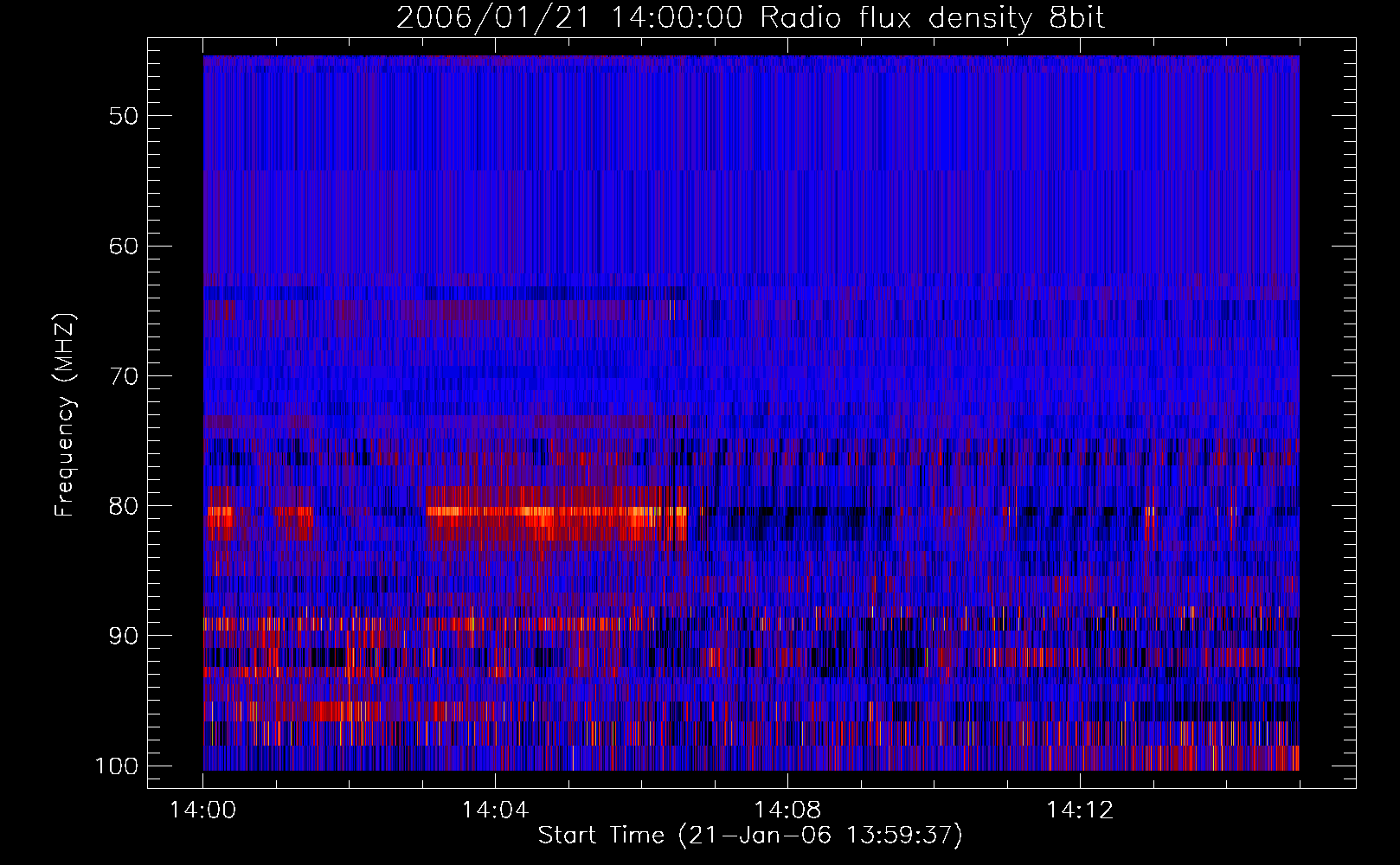
Task: Click the '14:08' time tick label
Action: 787,811
